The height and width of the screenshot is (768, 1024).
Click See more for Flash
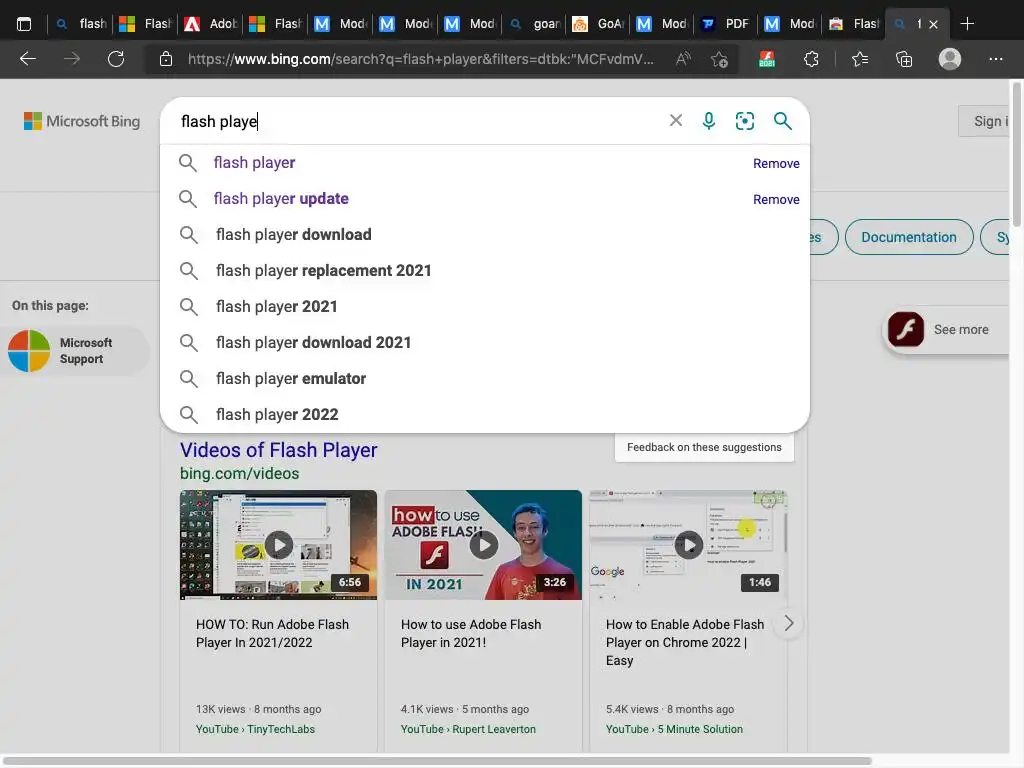tap(961, 330)
